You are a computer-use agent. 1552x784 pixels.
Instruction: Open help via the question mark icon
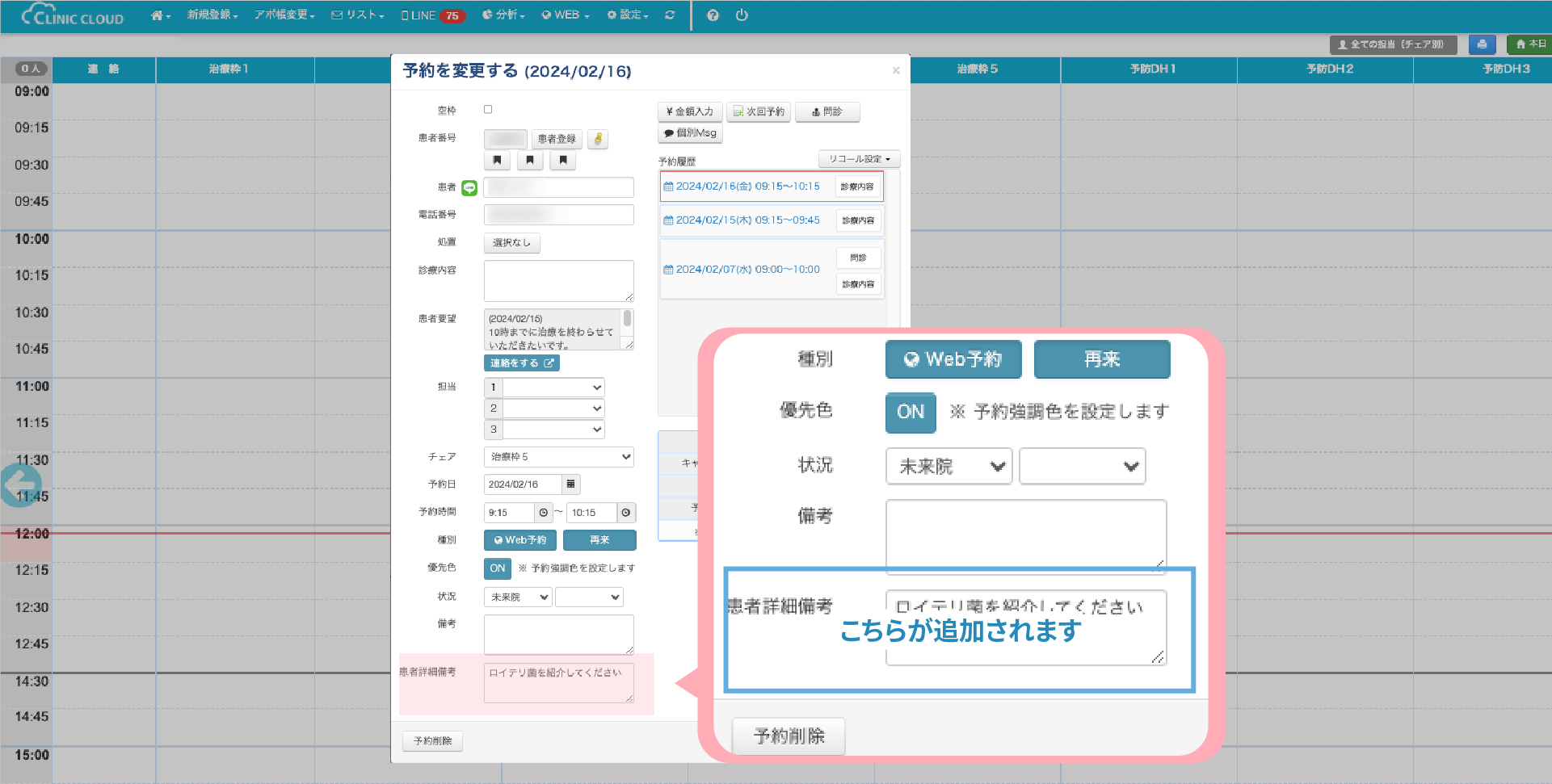713,15
